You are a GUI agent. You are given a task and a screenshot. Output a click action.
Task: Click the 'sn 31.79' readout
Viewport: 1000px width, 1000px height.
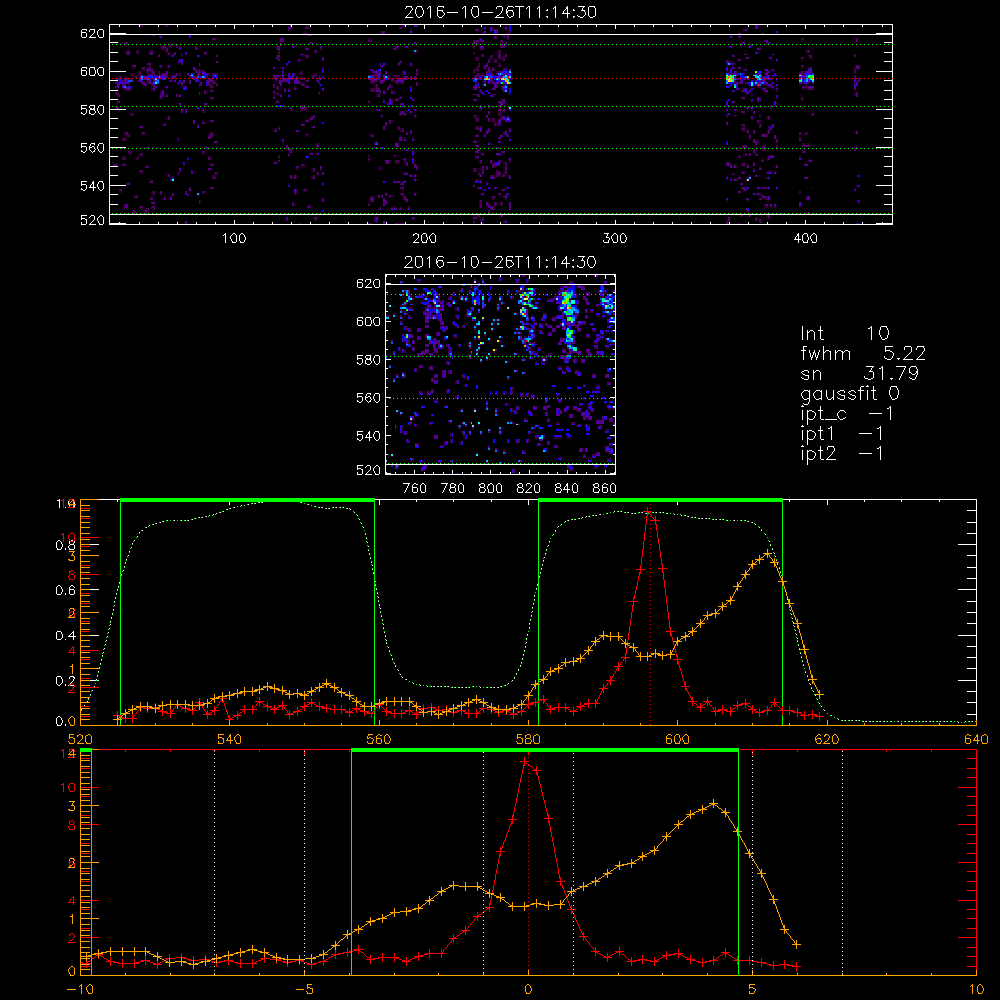[859, 373]
